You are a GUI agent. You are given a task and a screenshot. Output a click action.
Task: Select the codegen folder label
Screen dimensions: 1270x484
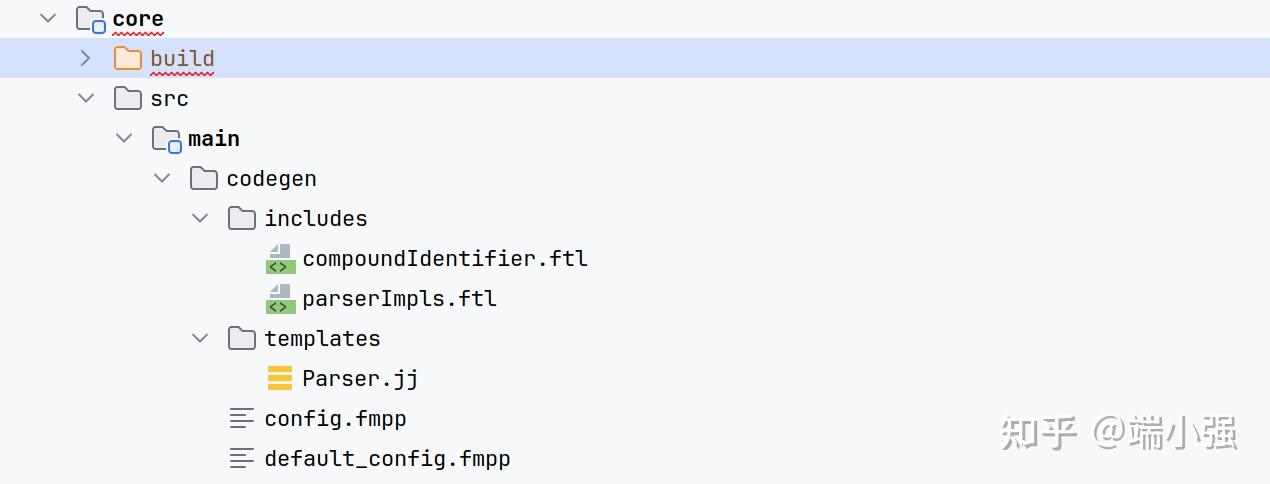271,179
